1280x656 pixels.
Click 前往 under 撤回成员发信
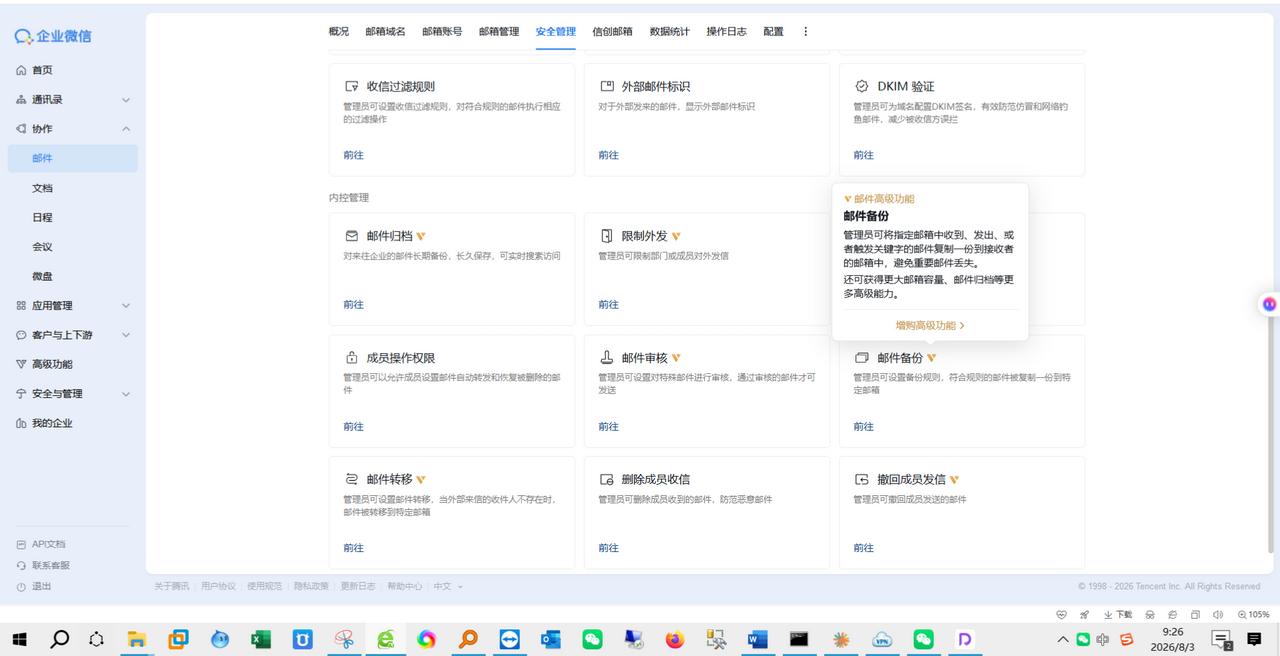pos(863,548)
